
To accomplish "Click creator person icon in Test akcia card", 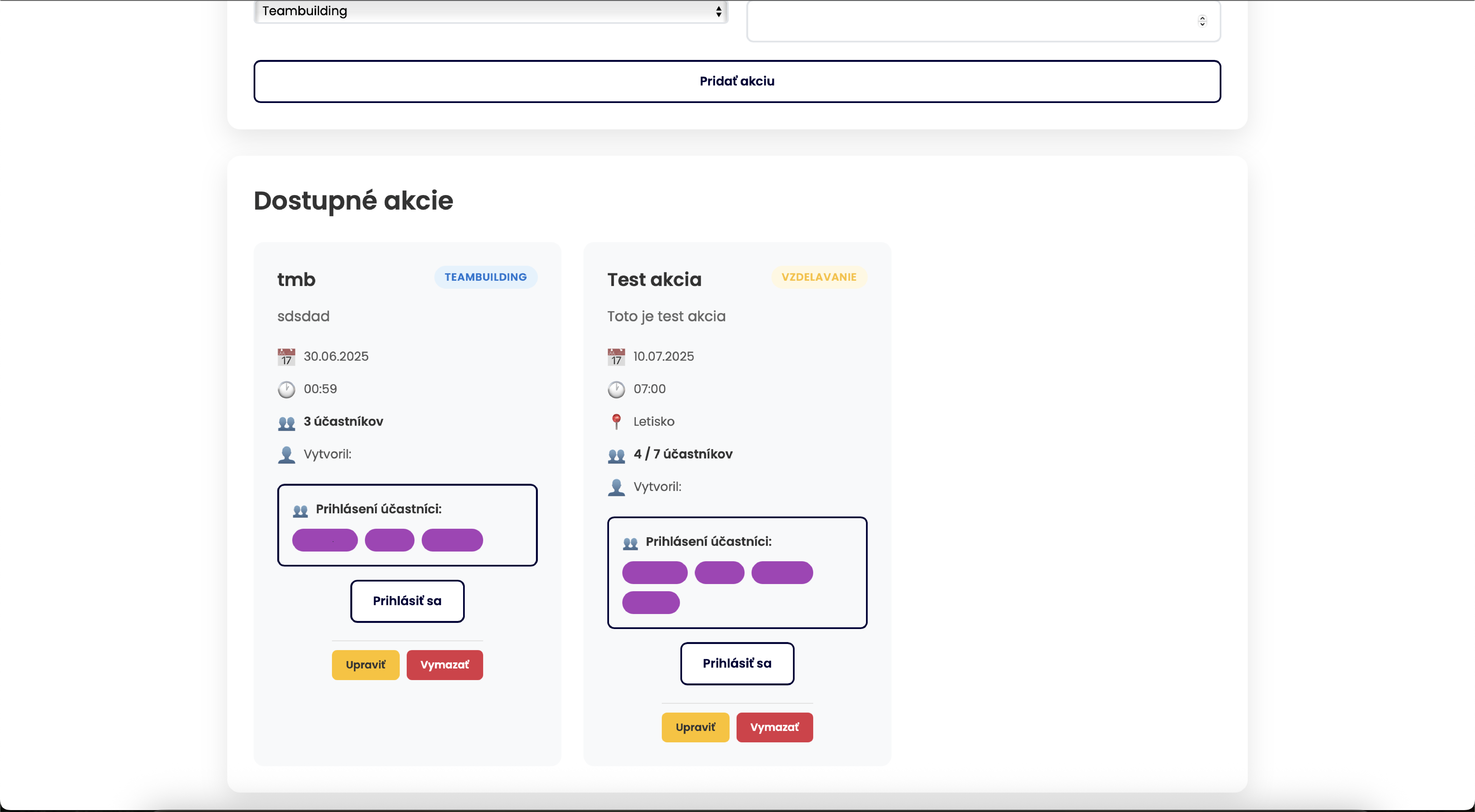I will tap(616, 487).
